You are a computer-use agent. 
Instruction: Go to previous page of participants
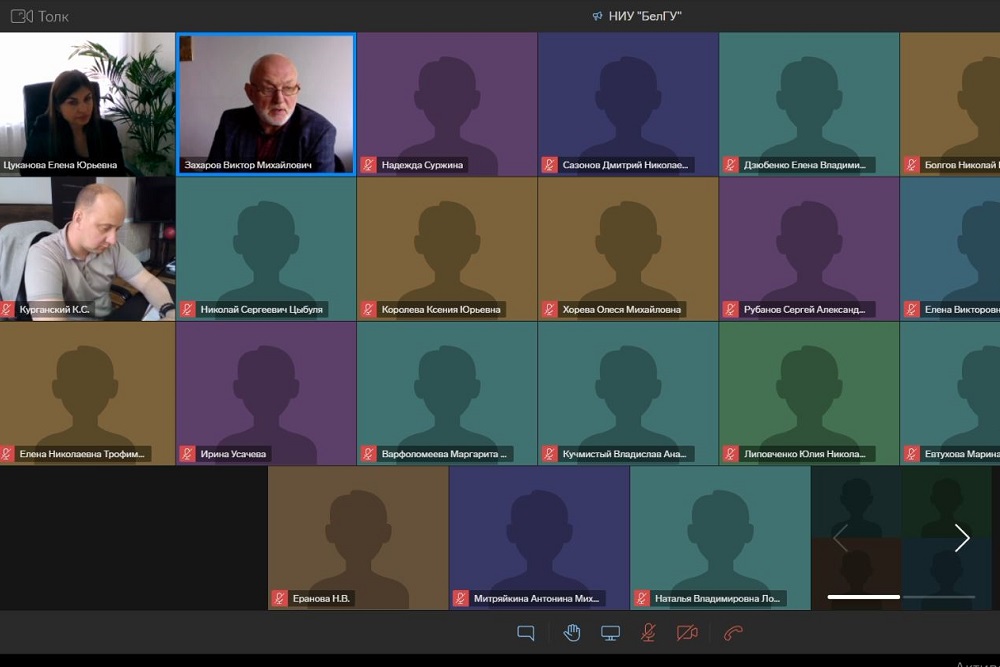click(841, 538)
